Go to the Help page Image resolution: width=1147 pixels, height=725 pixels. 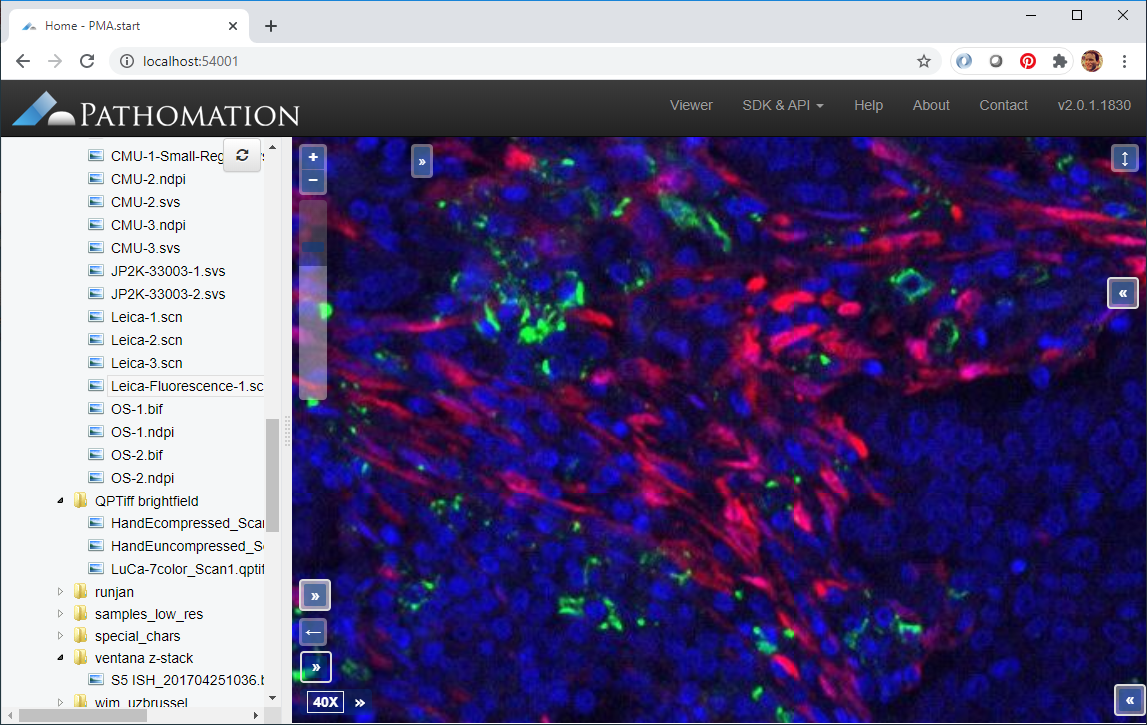coord(868,105)
